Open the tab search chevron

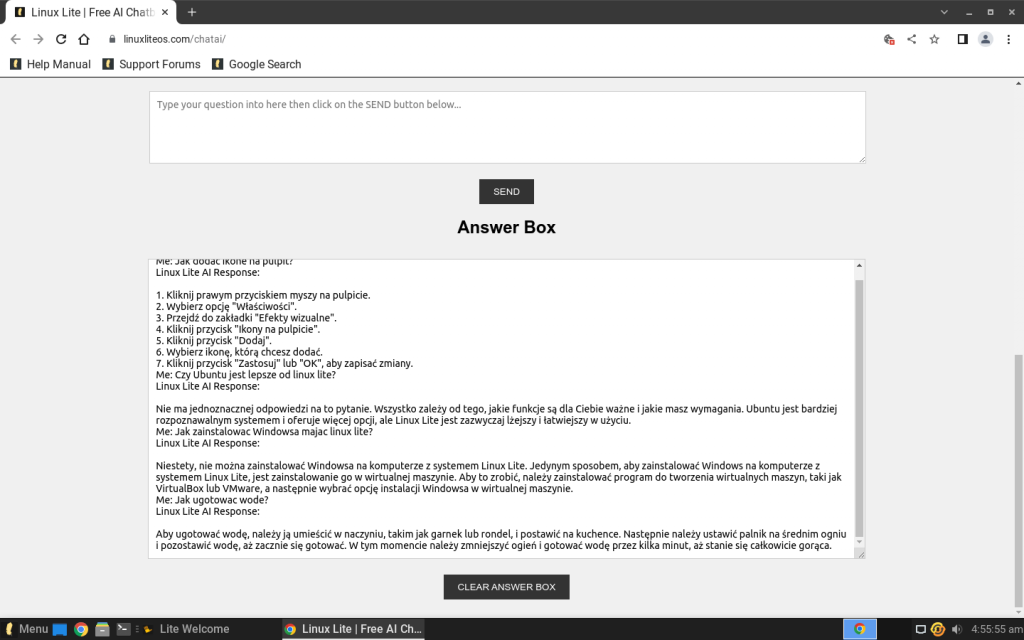click(x=944, y=12)
